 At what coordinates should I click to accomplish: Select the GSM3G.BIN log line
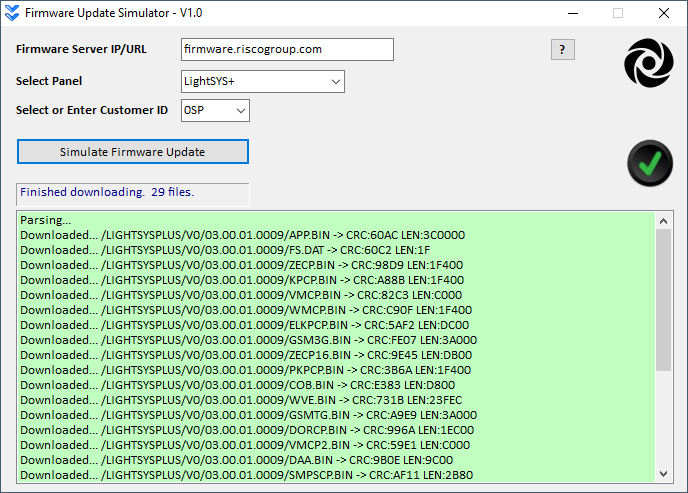248,340
